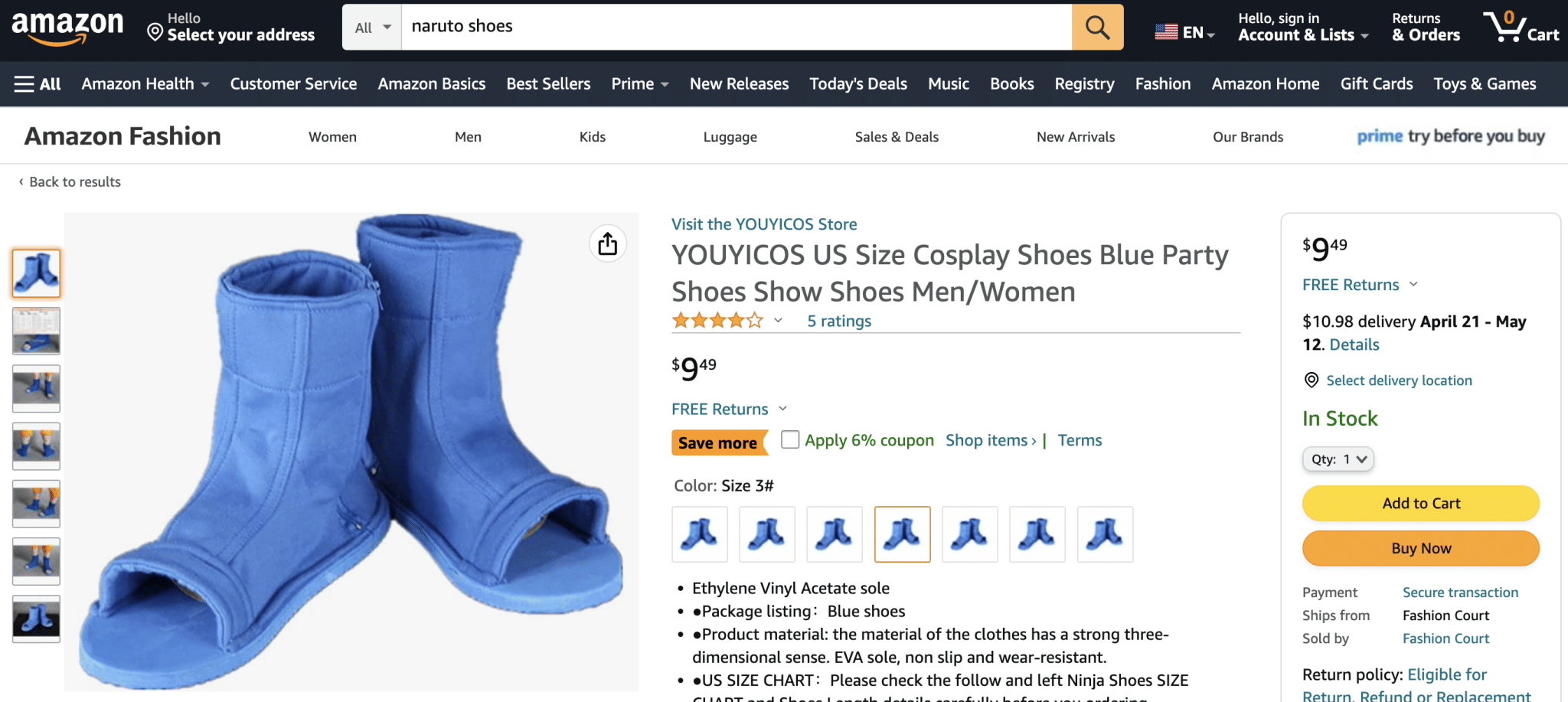Enable the Apply 6% coupon checkbox
1568x702 pixels.
click(789, 440)
